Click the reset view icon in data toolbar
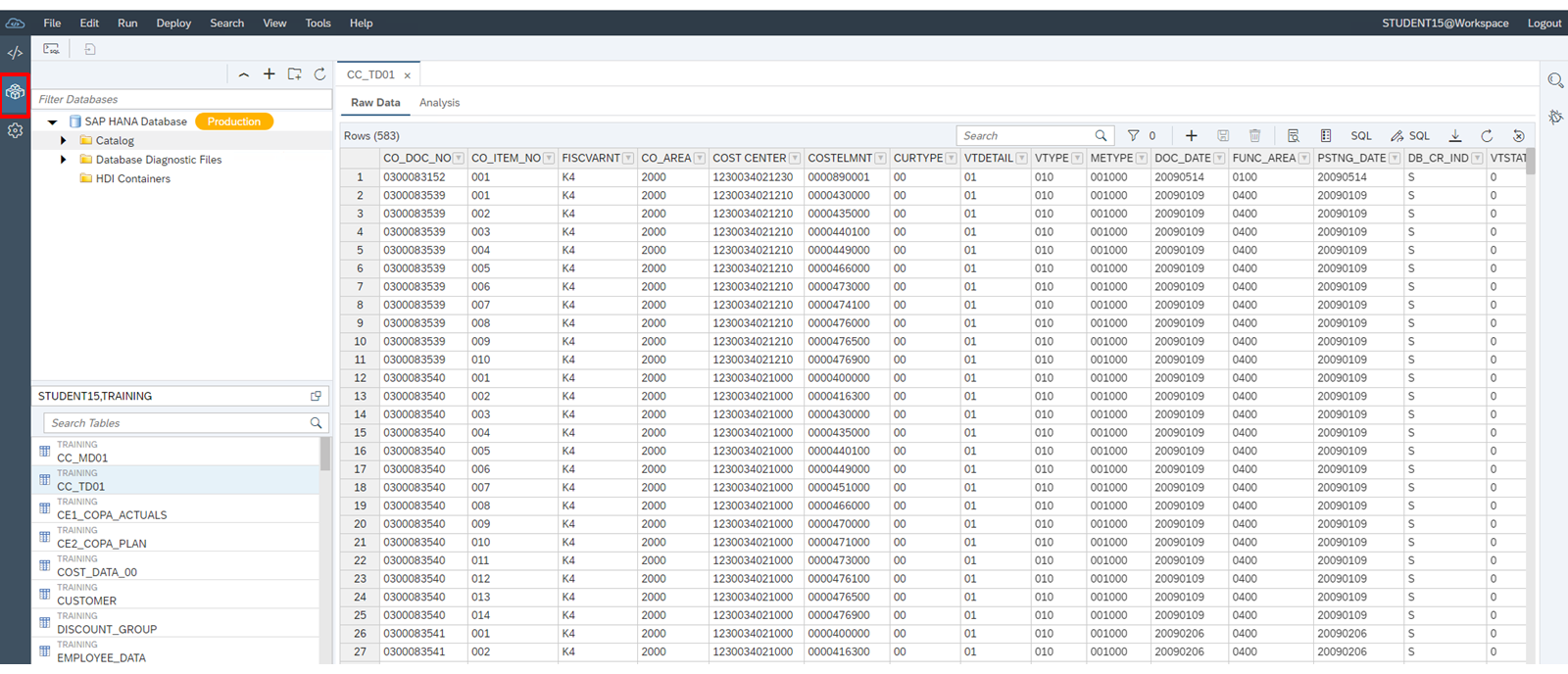Screen dimensions: 1568x674 tap(1518, 136)
